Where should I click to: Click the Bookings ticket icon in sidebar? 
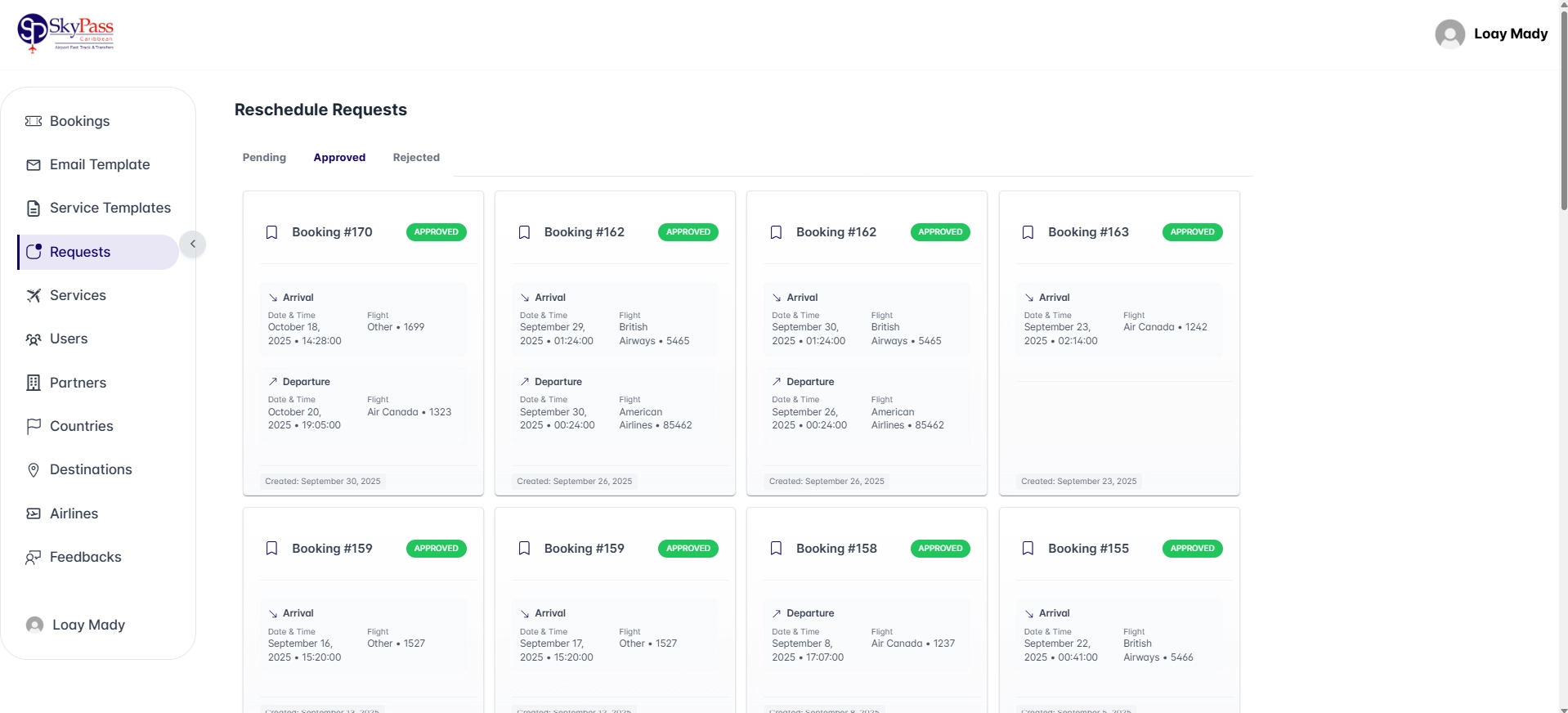[x=34, y=121]
